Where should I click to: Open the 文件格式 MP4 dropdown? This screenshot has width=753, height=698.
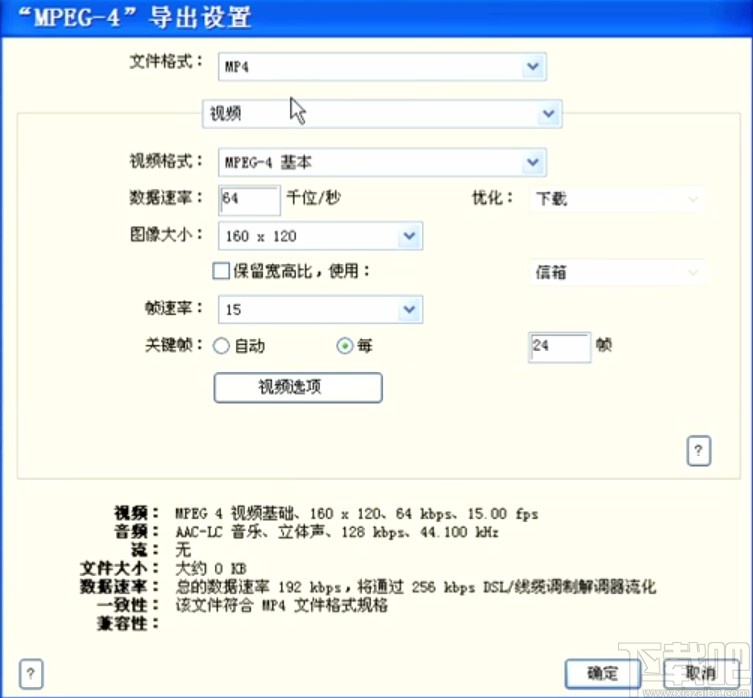[382, 66]
